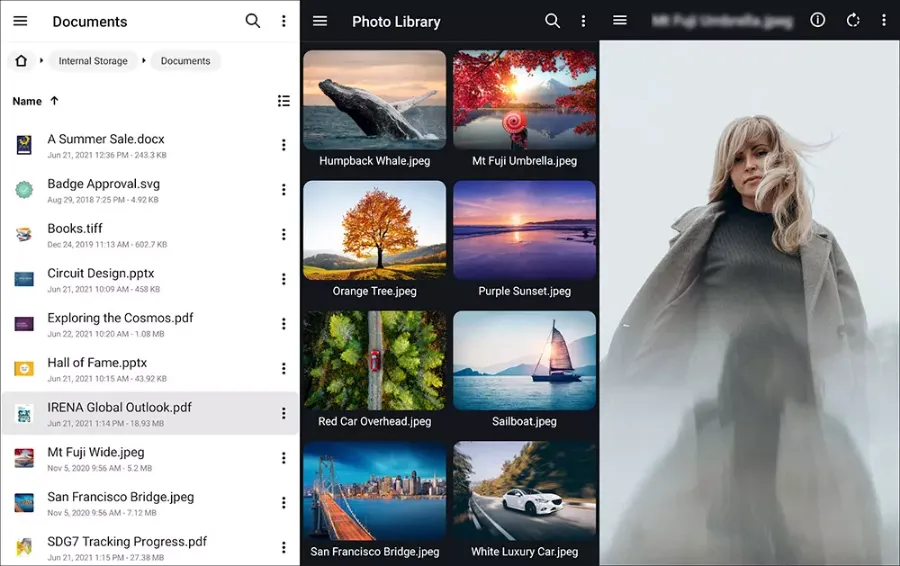Open Circuit Design.pptx file
The height and width of the screenshot is (566, 900).
pyautogui.click(x=150, y=280)
